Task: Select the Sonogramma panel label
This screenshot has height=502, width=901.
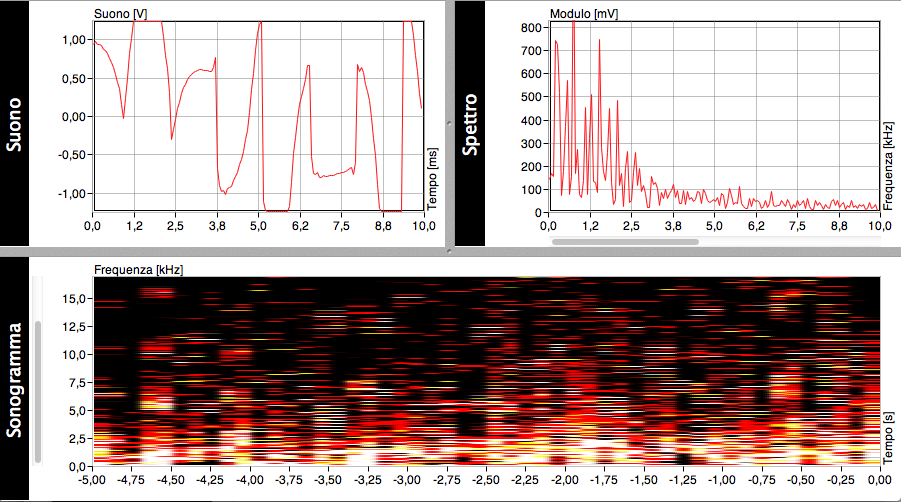Action: point(14,380)
